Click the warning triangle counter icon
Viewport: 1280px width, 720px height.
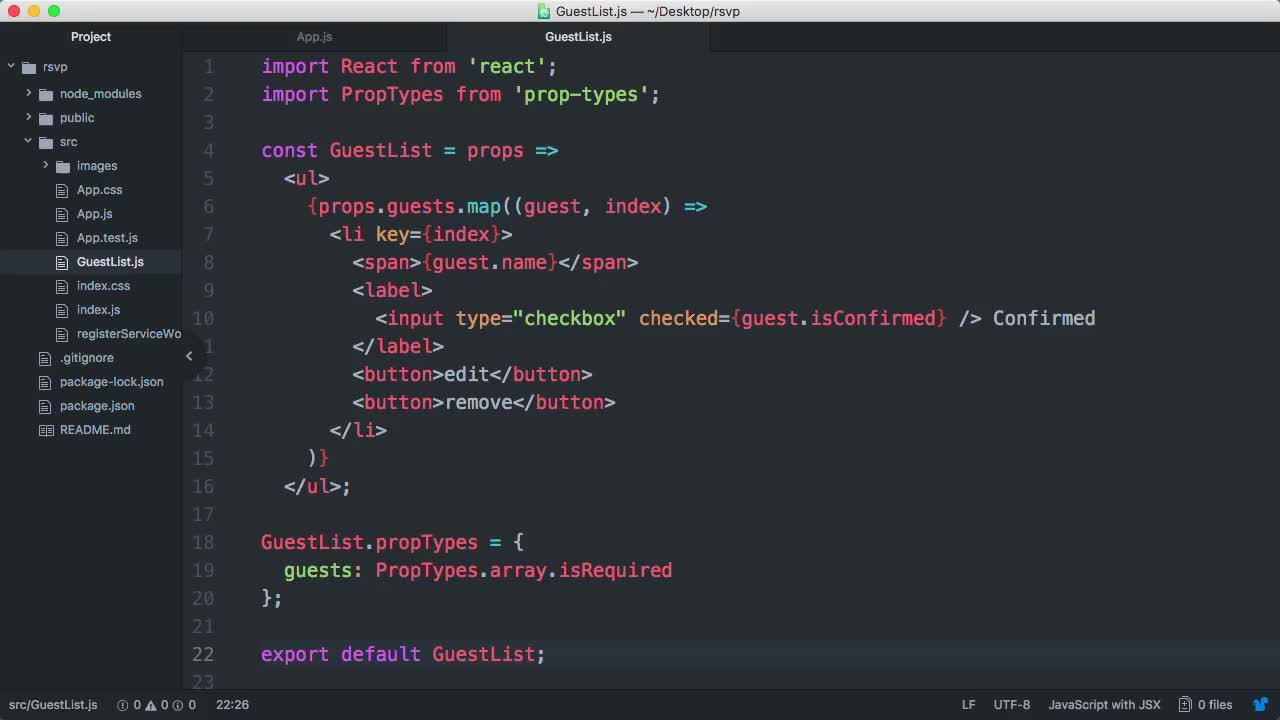tap(150, 704)
